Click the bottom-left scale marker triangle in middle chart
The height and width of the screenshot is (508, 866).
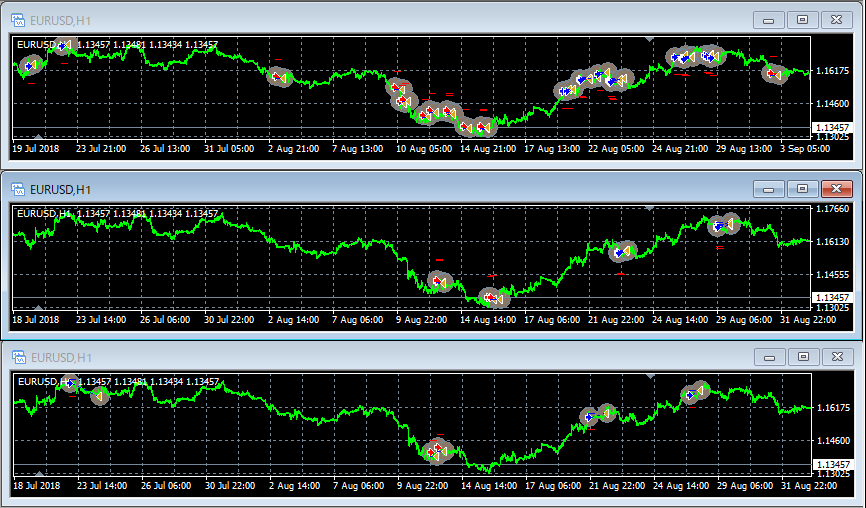click(38, 308)
